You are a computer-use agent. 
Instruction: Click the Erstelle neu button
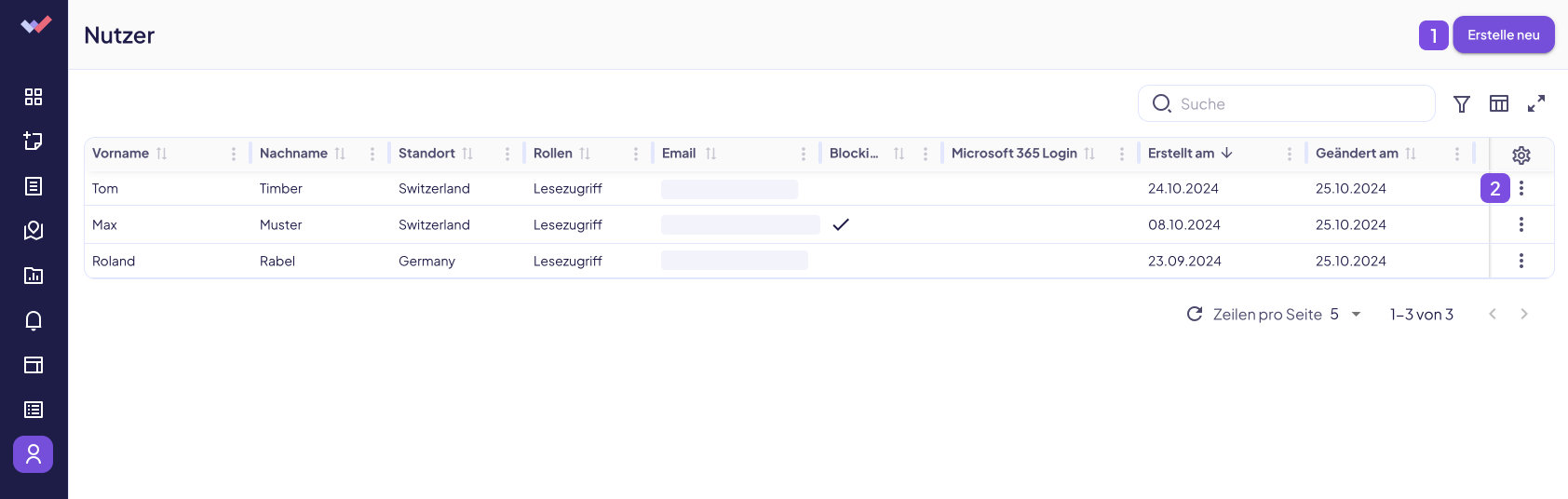pos(1503,35)
